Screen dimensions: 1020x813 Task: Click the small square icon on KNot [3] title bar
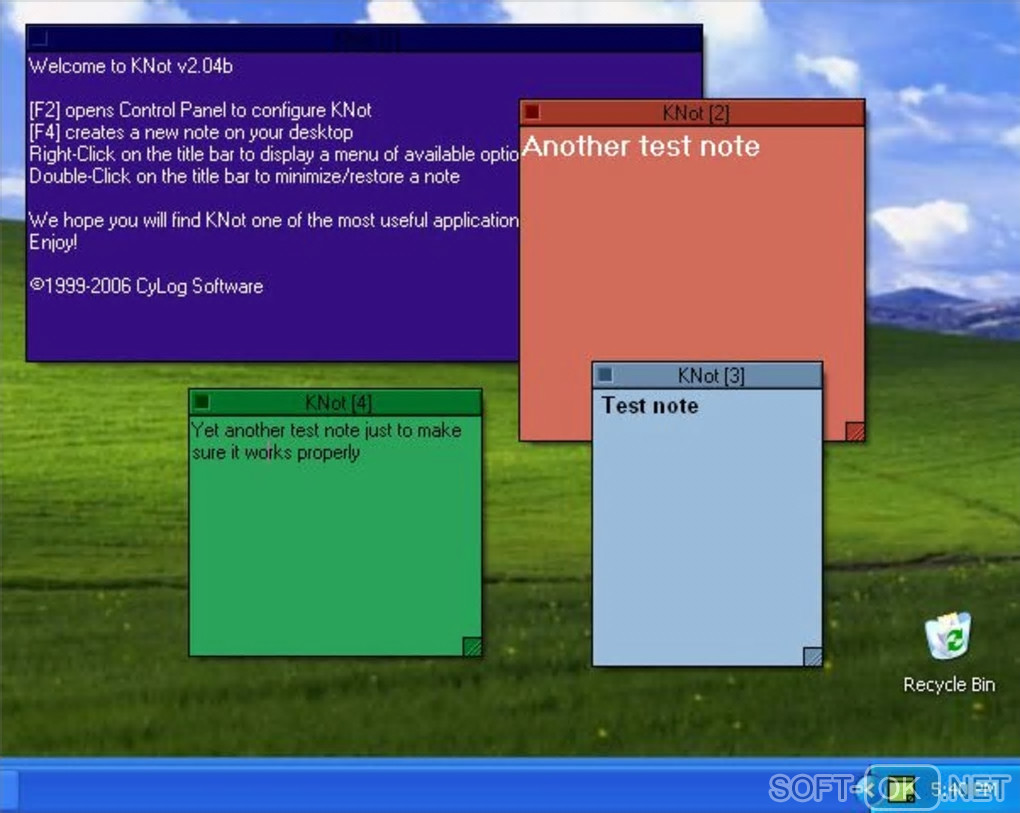(605, 375)
